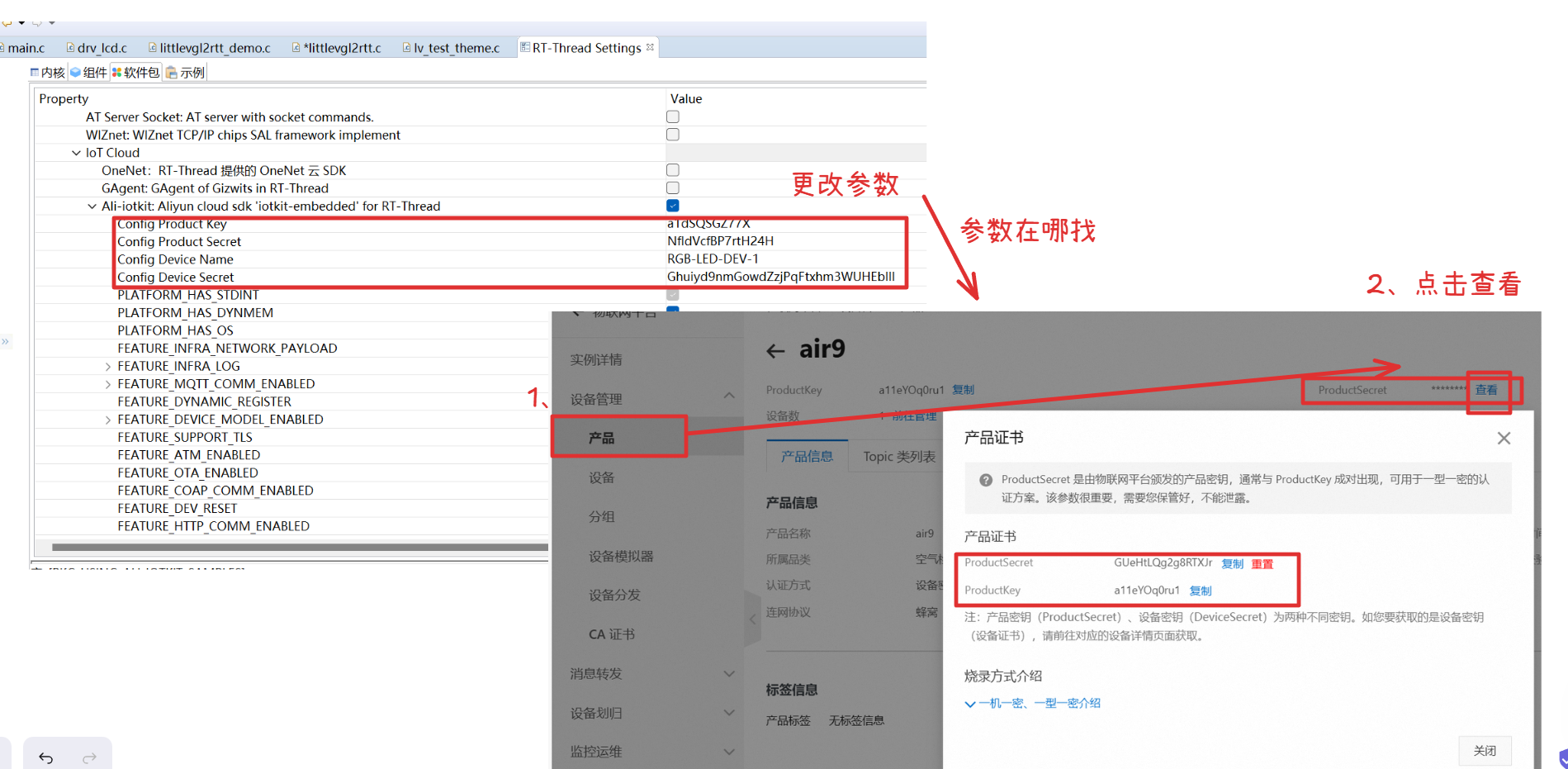1568x769 pixels.
Task: Close the RT-Thread Settings editor tab
Action: coord(651,47)
